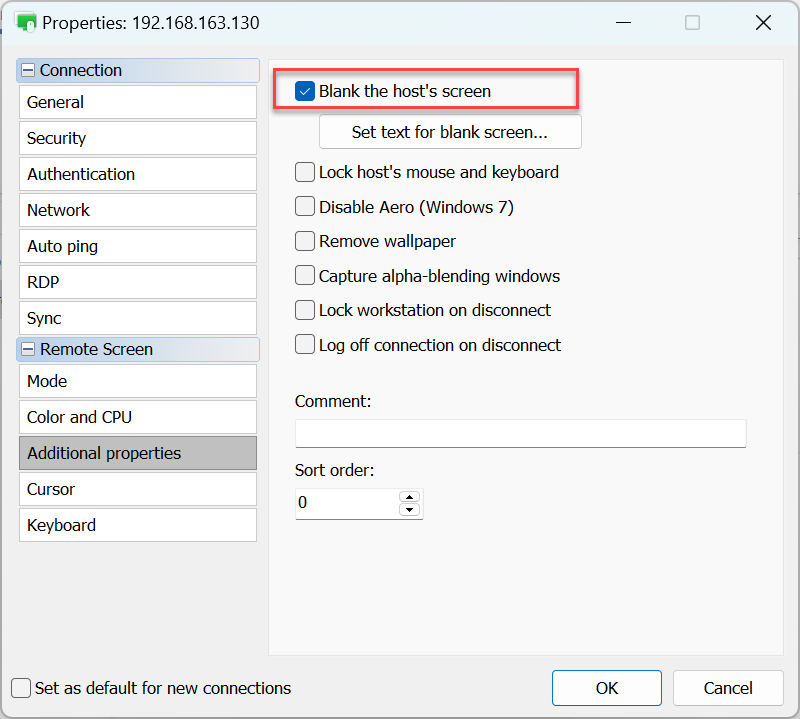Click the Comment text field
800x719 pixels.
pos(520,433)
